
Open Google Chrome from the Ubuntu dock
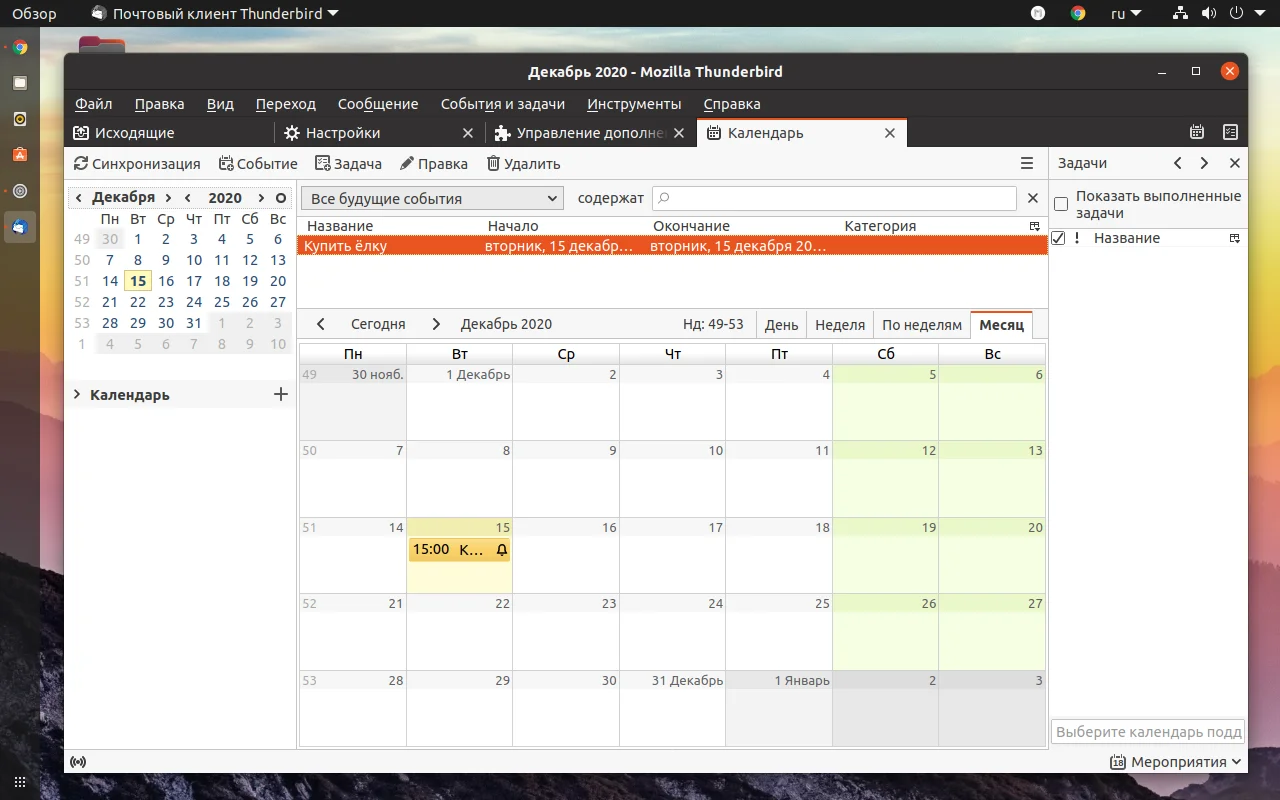[x=20, y=47]
